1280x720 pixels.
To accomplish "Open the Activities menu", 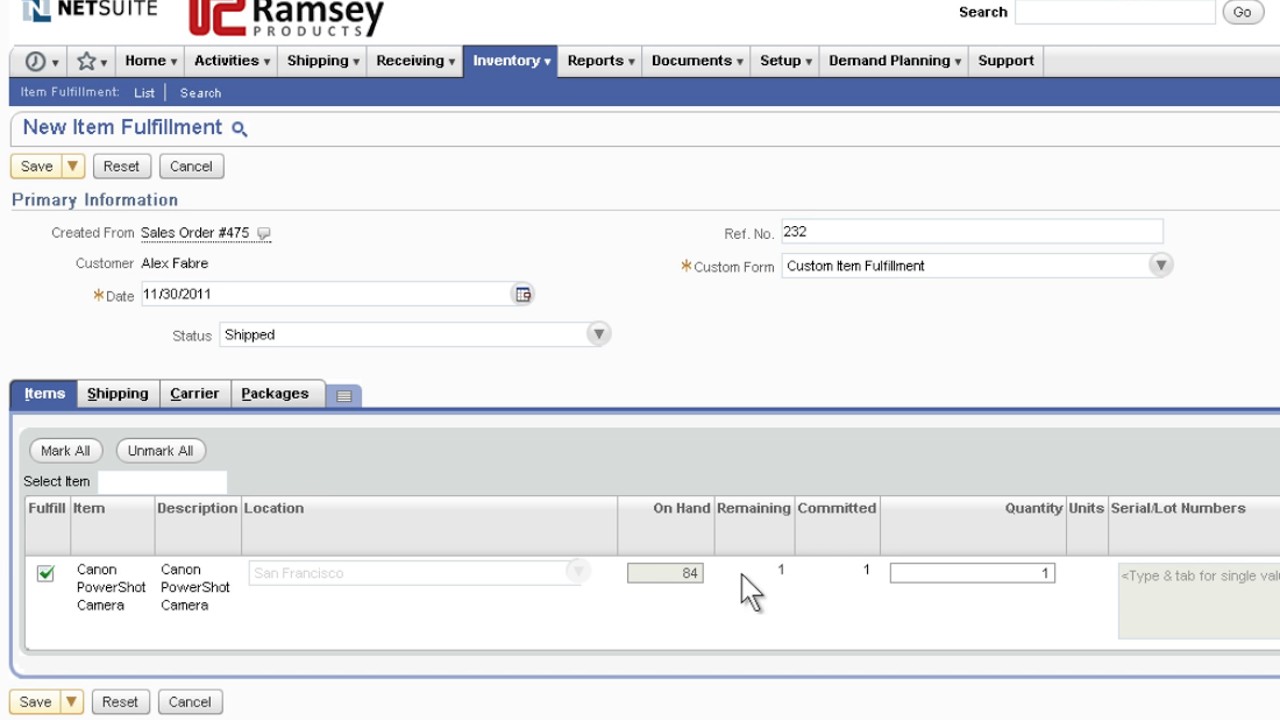I will [x=232, y=61].
